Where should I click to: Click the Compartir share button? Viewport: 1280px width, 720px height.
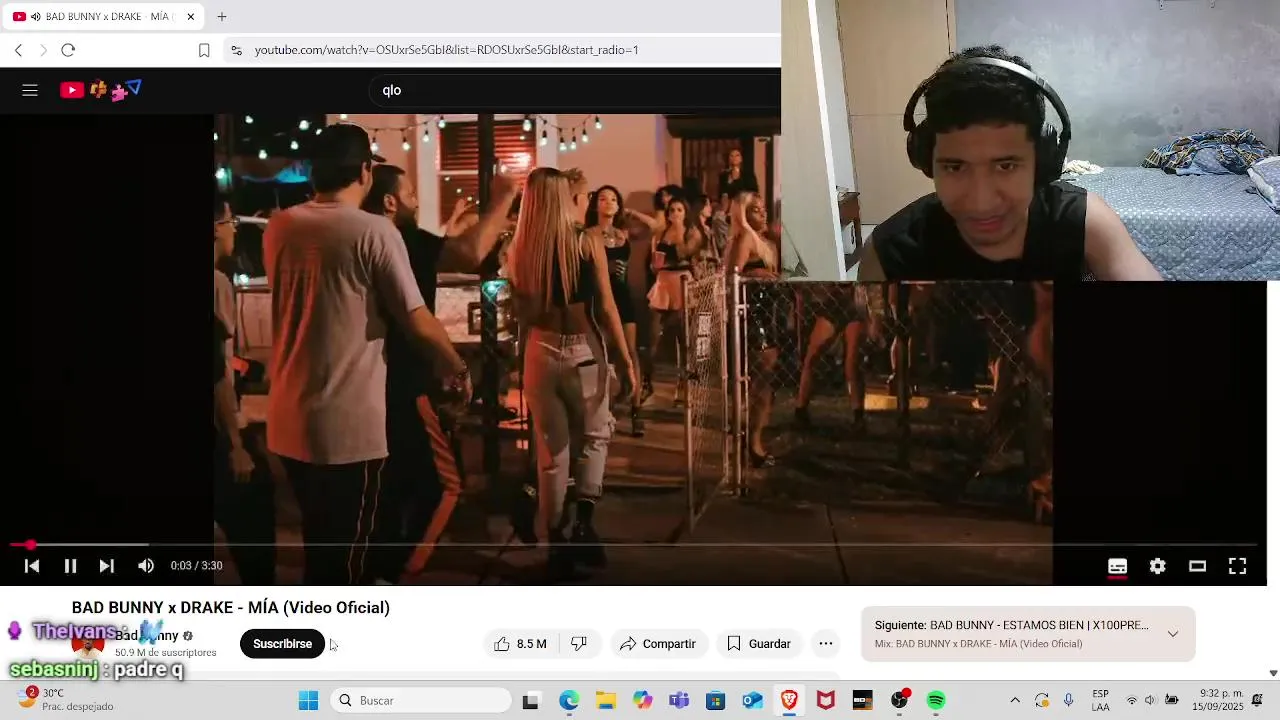(x=658, y=644)
